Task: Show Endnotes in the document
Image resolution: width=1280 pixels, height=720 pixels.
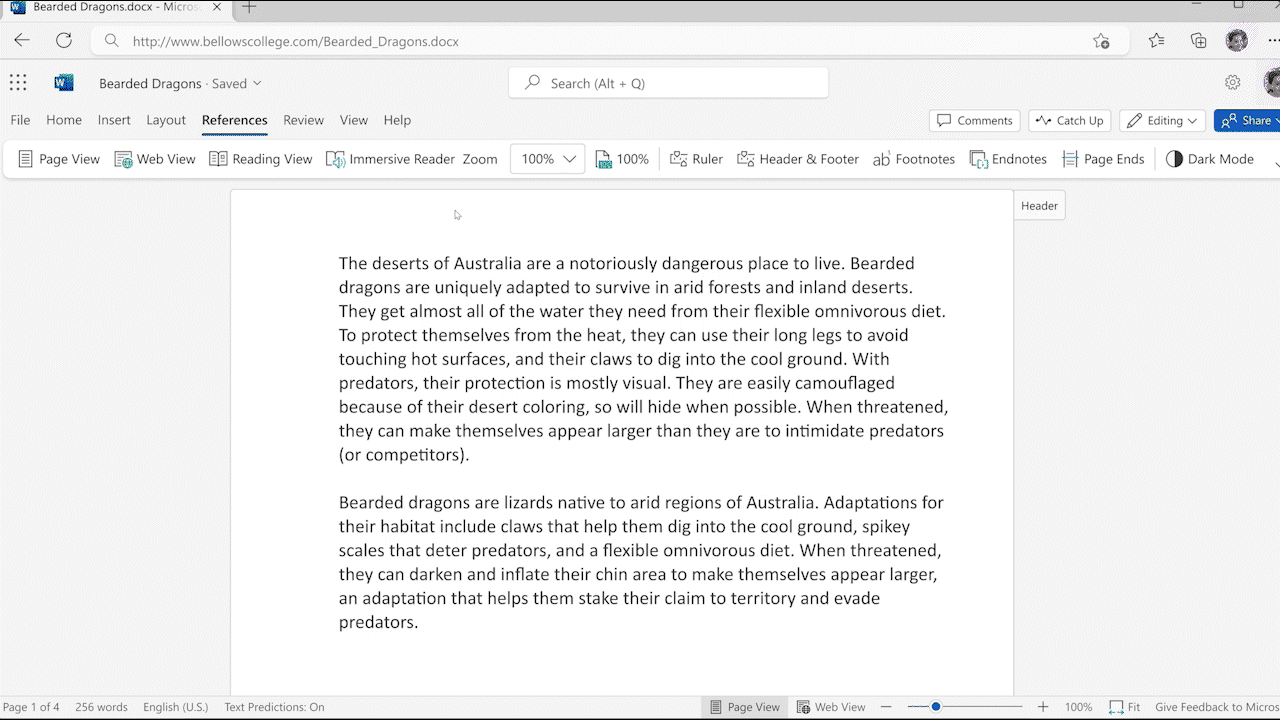Action: point(1008,159)
